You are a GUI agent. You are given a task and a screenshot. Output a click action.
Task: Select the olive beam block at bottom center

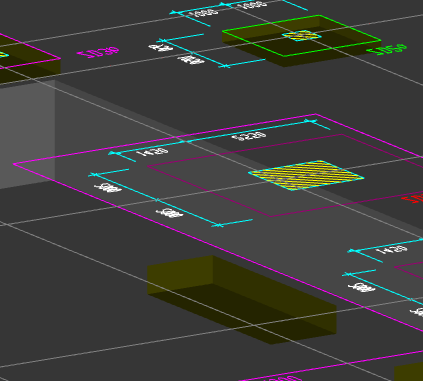click(242, 299)
